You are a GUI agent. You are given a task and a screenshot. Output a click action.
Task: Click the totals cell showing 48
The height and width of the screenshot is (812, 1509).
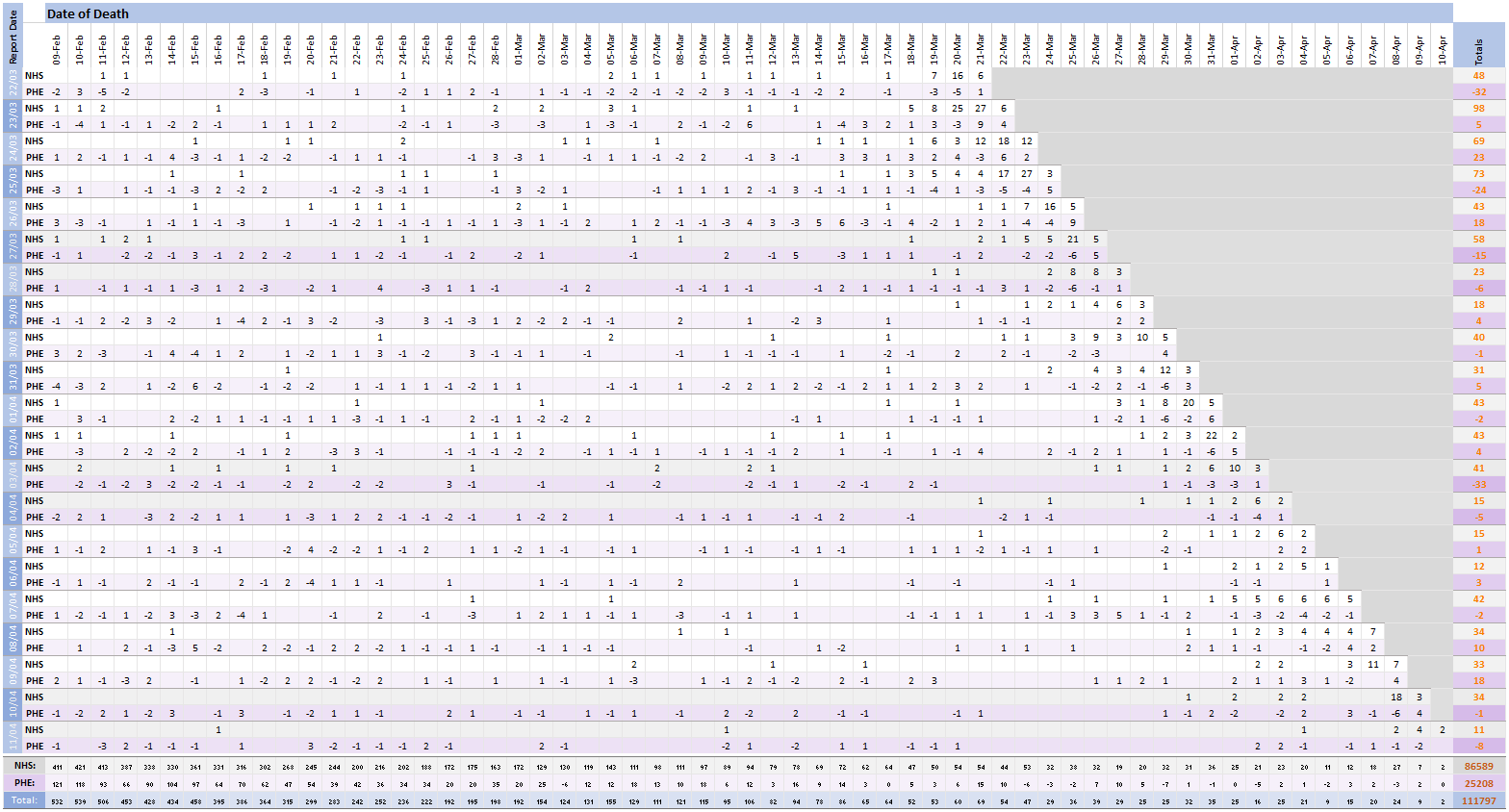click(1479, 76)
